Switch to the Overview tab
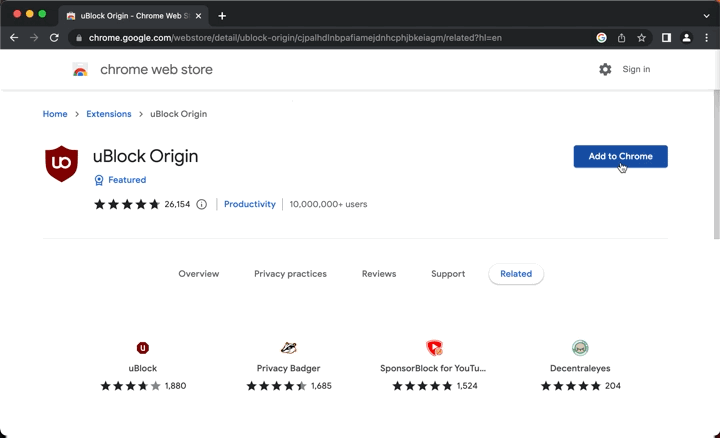This screenshot has height=438, width=720. (x=199, y=274)
